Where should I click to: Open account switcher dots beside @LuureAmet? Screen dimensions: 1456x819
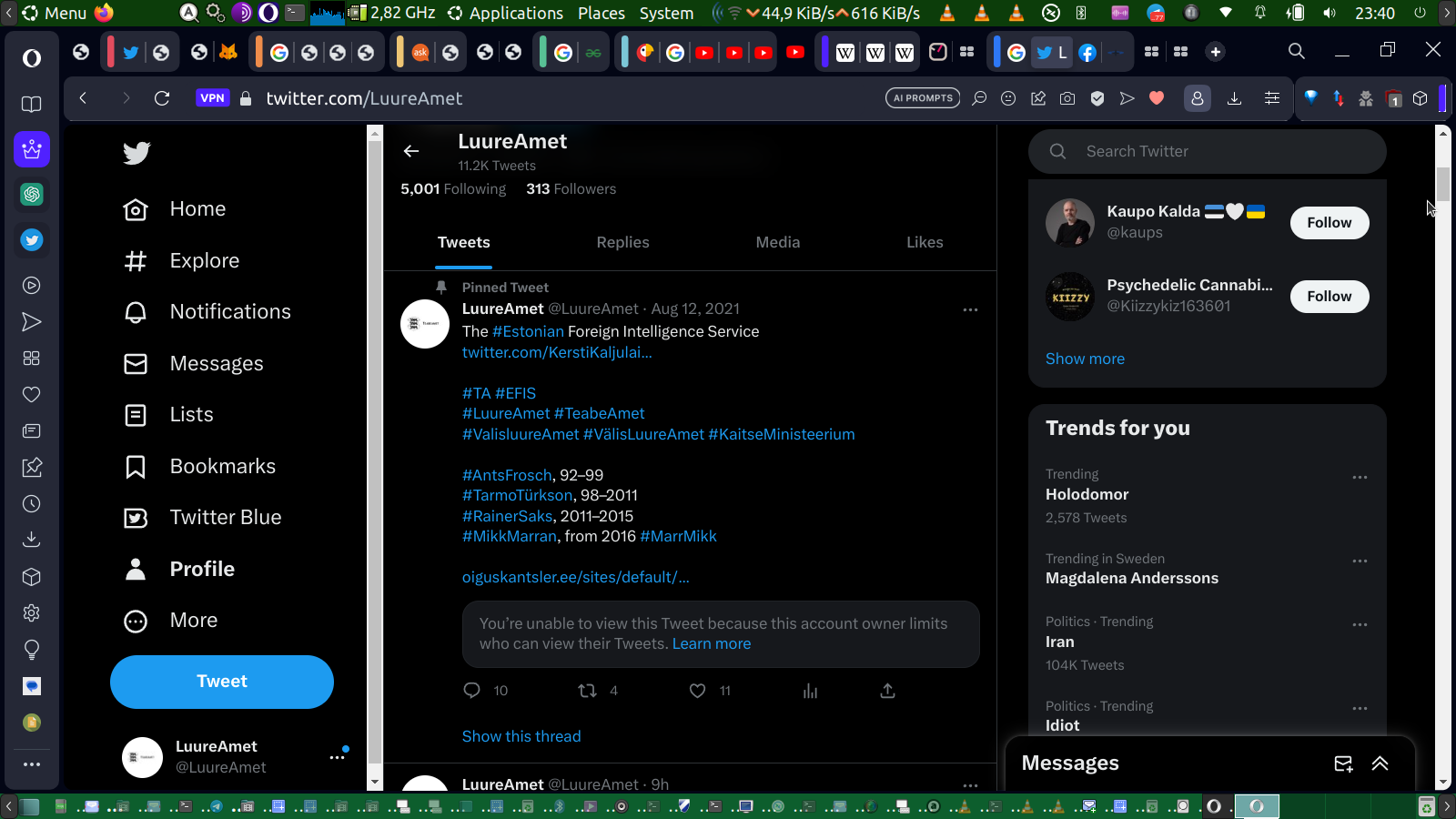click(x=338, y=756)
